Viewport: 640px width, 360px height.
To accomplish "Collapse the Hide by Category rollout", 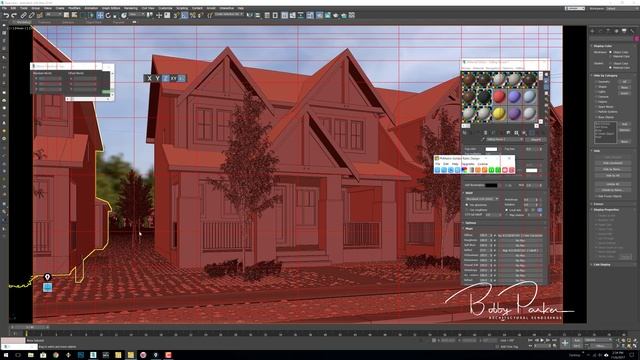I will point(605,76).
